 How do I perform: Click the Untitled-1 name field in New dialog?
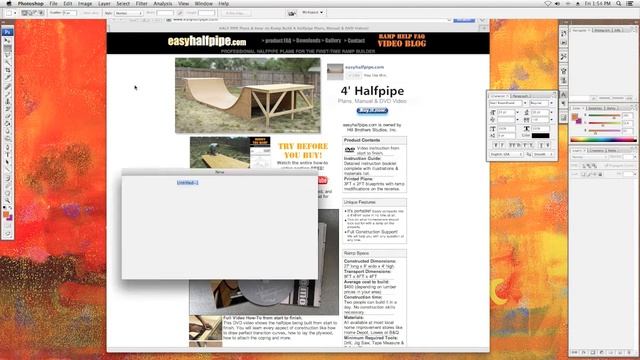click(x=188, y=182)
